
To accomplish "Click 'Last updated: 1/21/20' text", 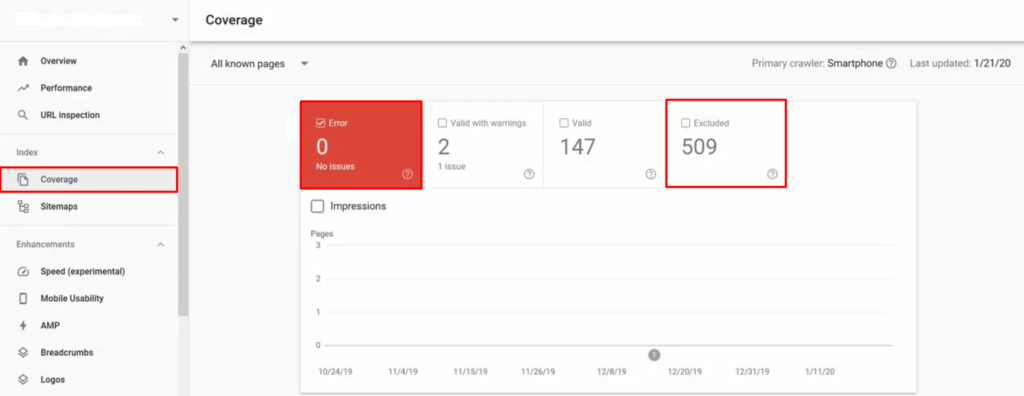I will pyautogui.click(x=960, y=63).
